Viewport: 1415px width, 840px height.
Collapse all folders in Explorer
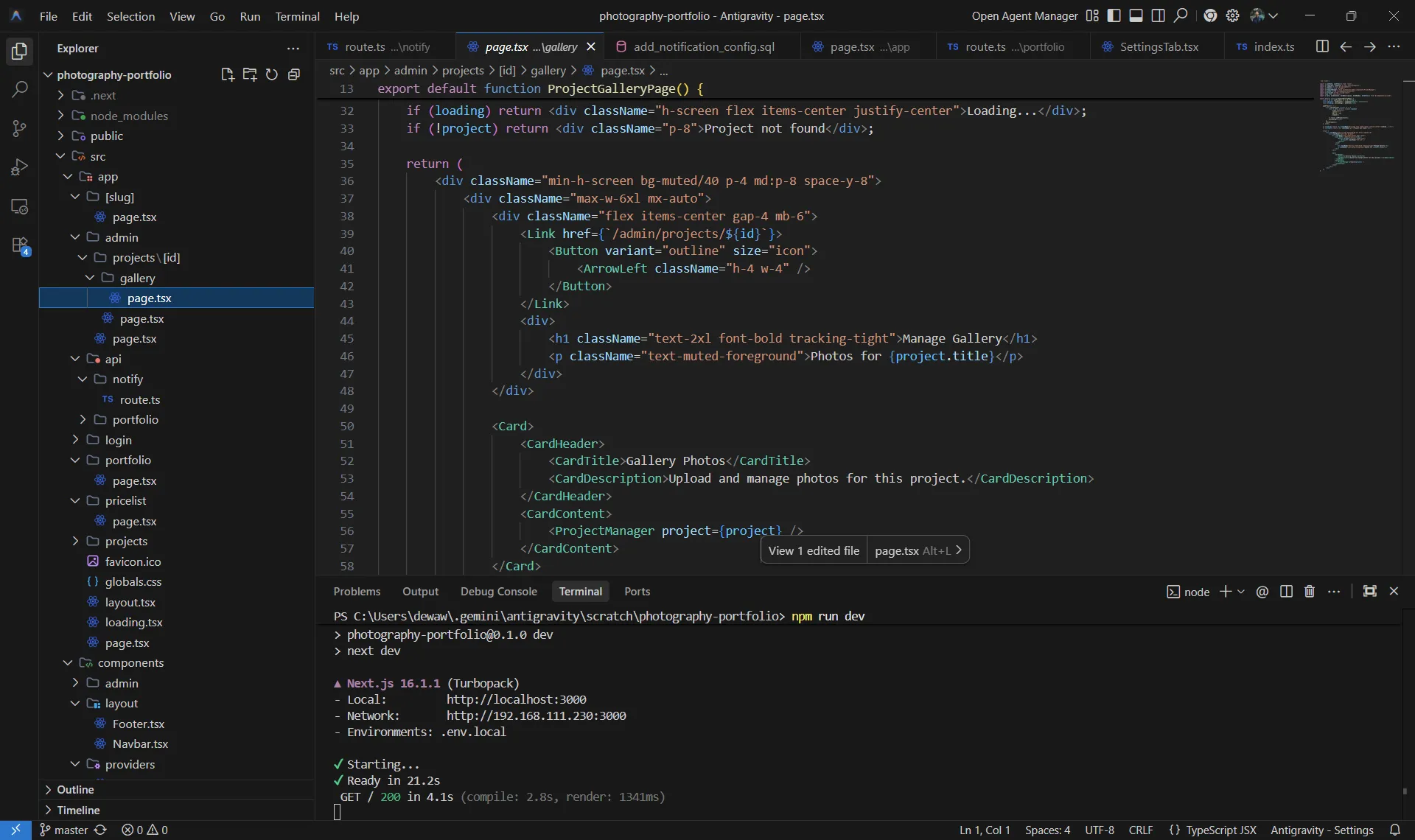click(294, 74)
